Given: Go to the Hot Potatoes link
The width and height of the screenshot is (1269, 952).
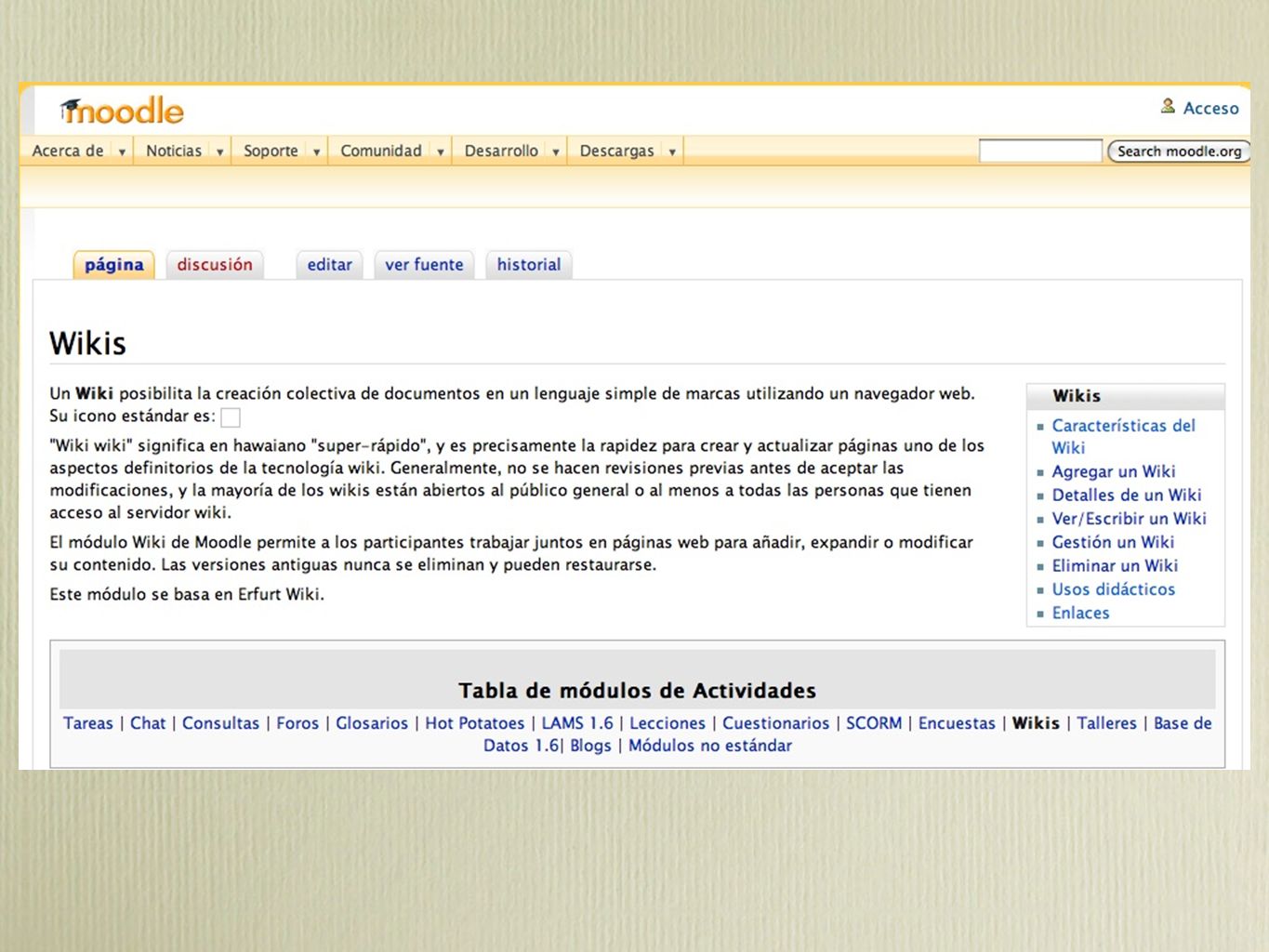Looking at the screenshot, I should pos(475,723).
